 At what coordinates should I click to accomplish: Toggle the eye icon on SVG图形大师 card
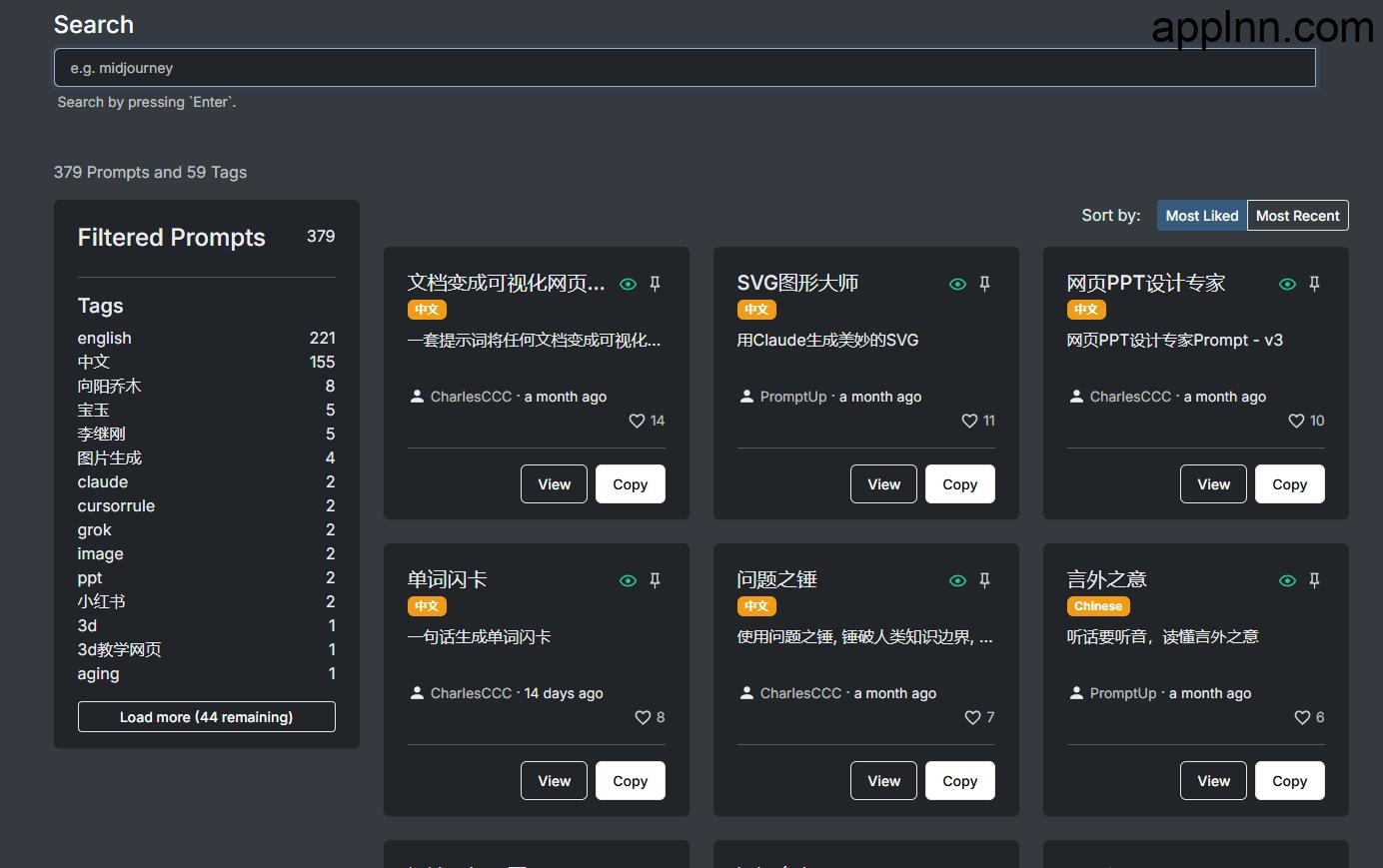click(x=957, y=284)
